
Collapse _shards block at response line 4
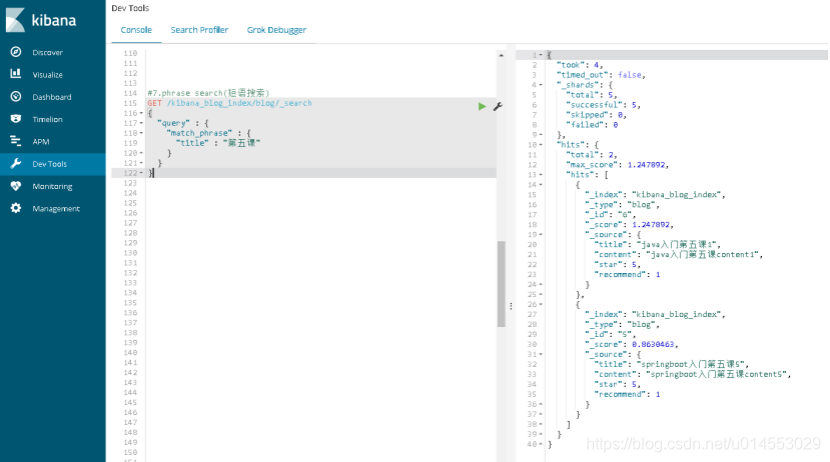pyautogui.click(x=540, y=85)
